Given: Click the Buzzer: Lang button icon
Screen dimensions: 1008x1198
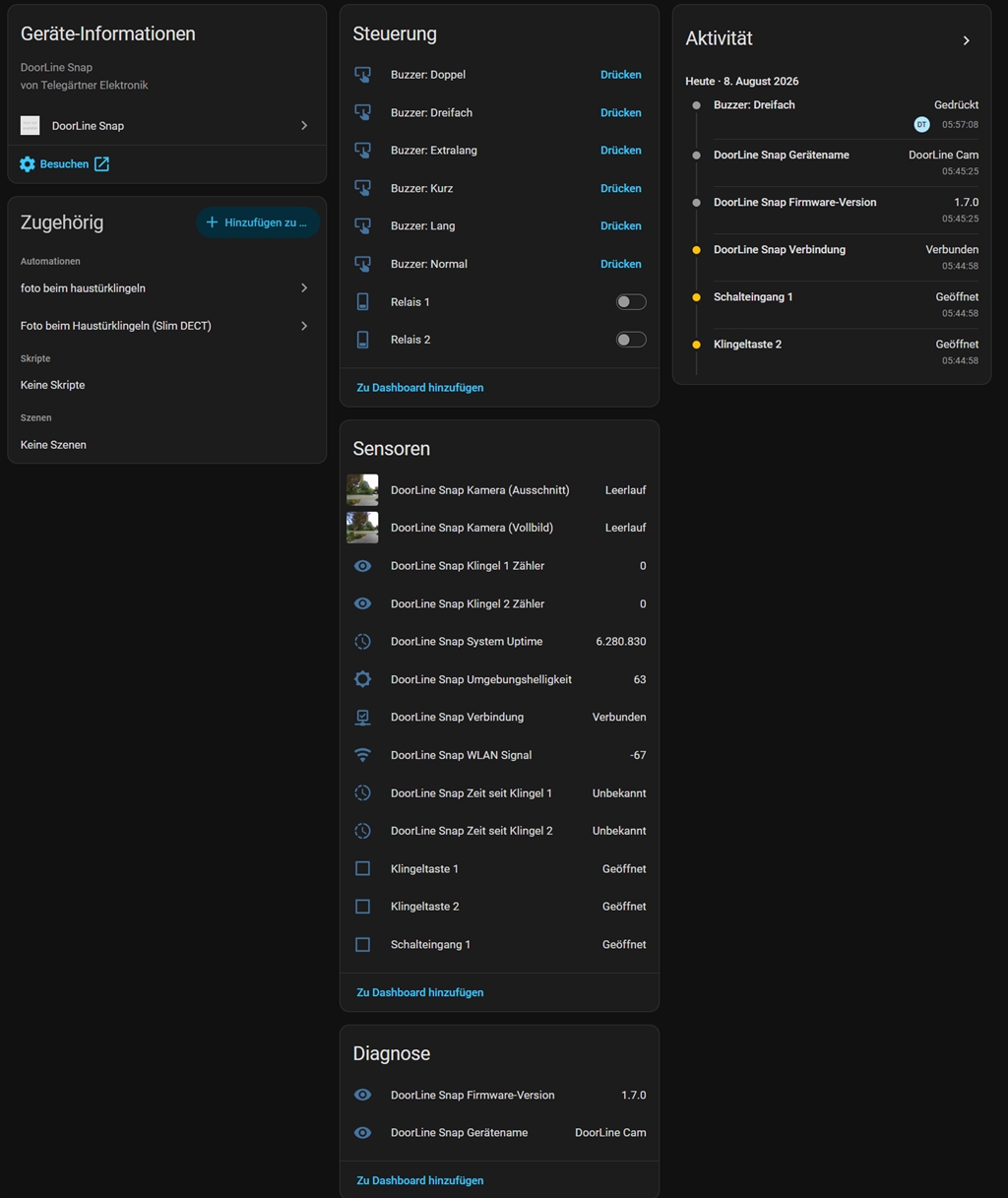Looking at the screenshot, I should [x=362, y=225].
